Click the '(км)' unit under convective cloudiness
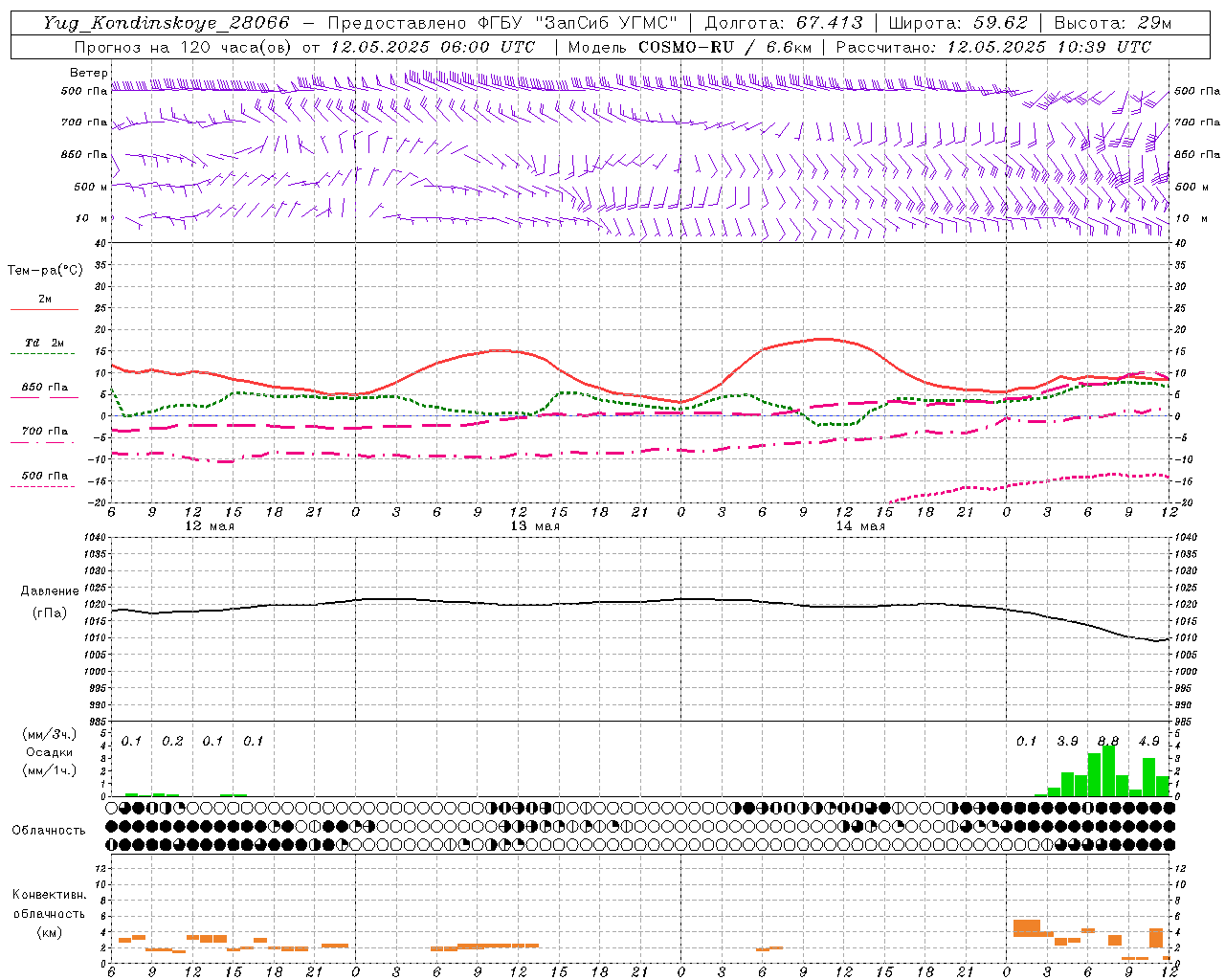The width and height of the screenshot is (1225, 980). coord(50,932)
